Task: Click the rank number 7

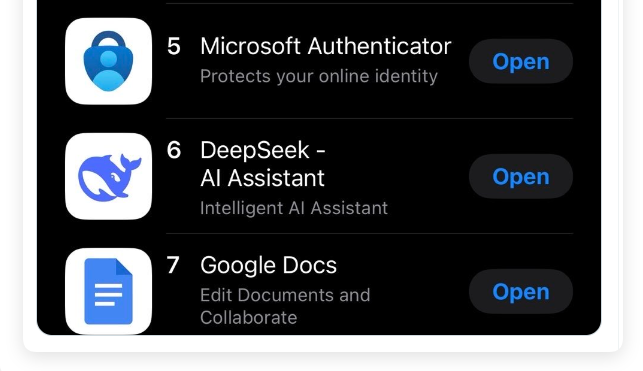Action: pos(173,265)
